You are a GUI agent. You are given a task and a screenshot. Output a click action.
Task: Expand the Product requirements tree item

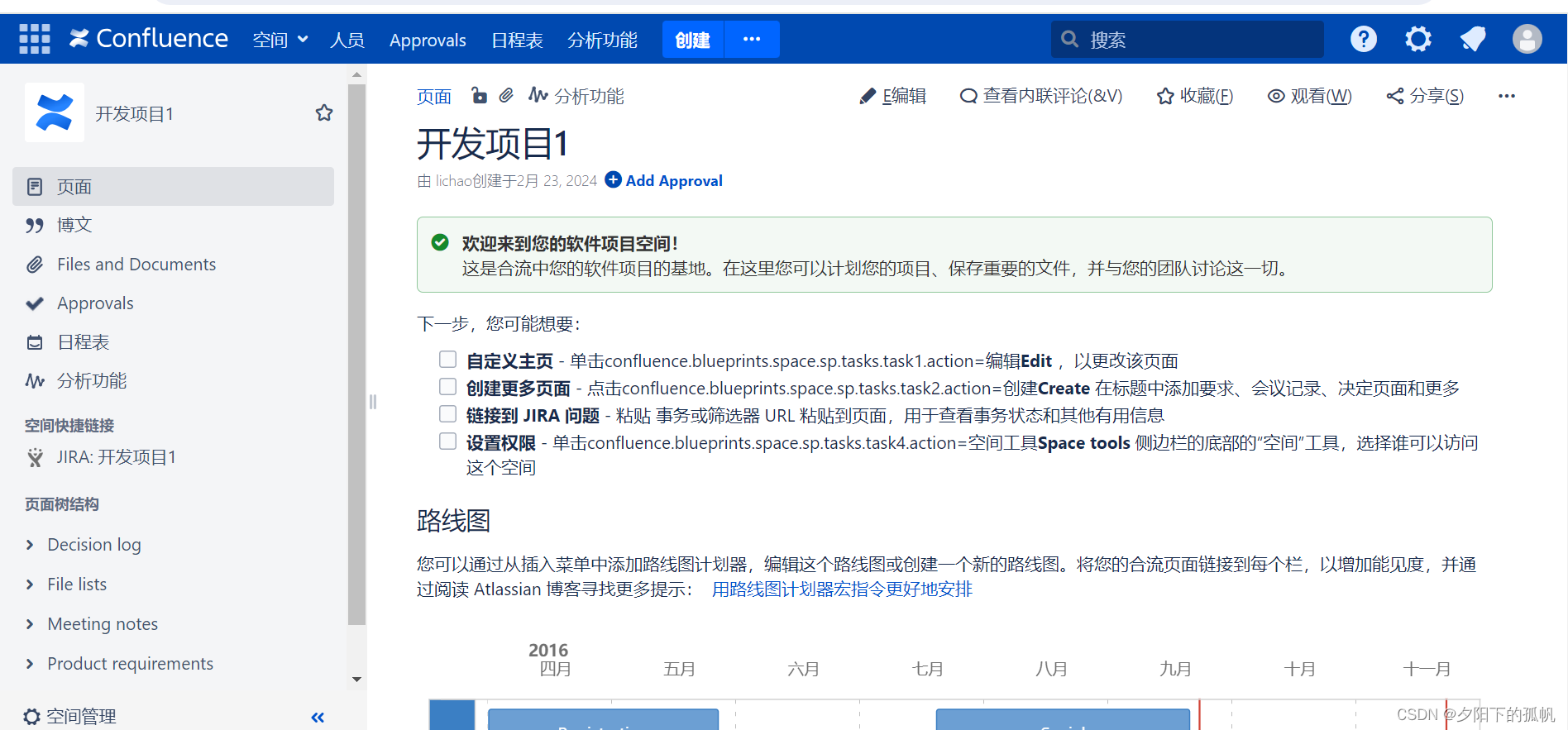[x=30, y=663]
